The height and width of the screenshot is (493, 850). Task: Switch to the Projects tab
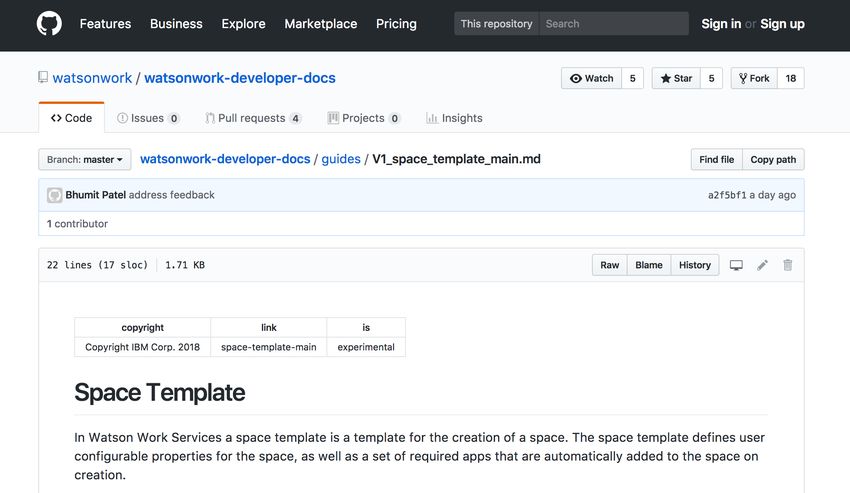[364, 118]
